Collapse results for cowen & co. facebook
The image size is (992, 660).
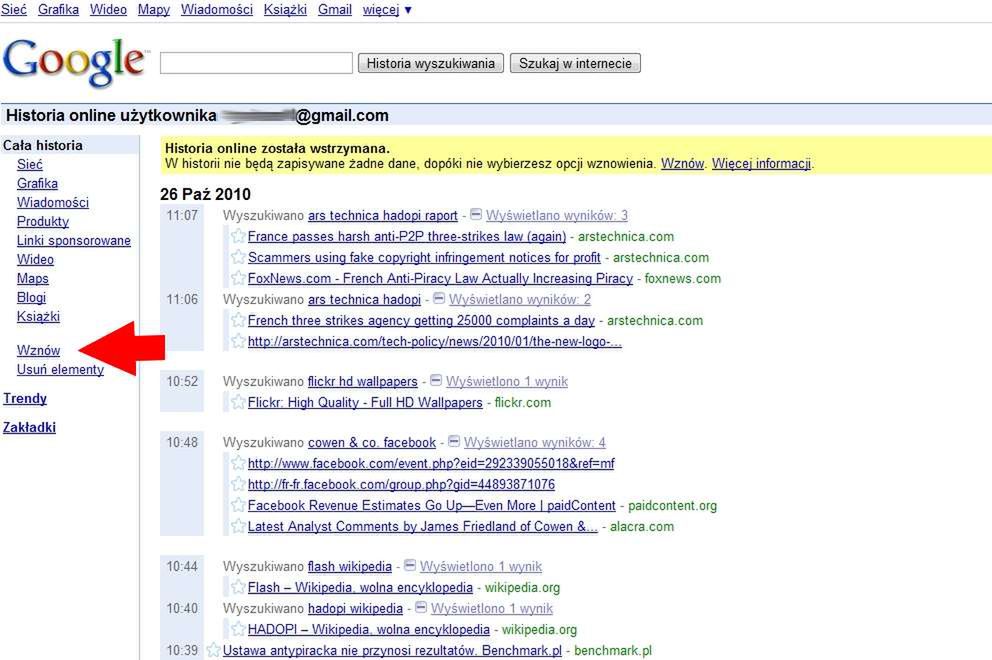point(454,442)
